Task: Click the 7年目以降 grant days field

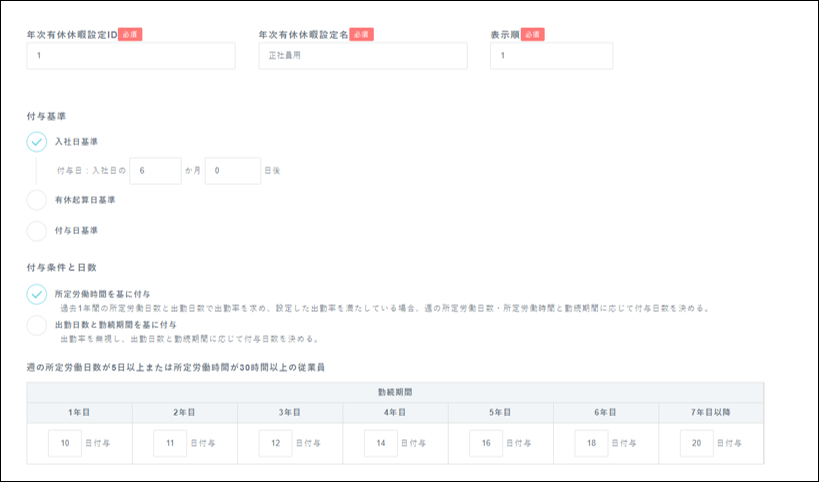Action: pyautogui.click(x=697, y=443)
